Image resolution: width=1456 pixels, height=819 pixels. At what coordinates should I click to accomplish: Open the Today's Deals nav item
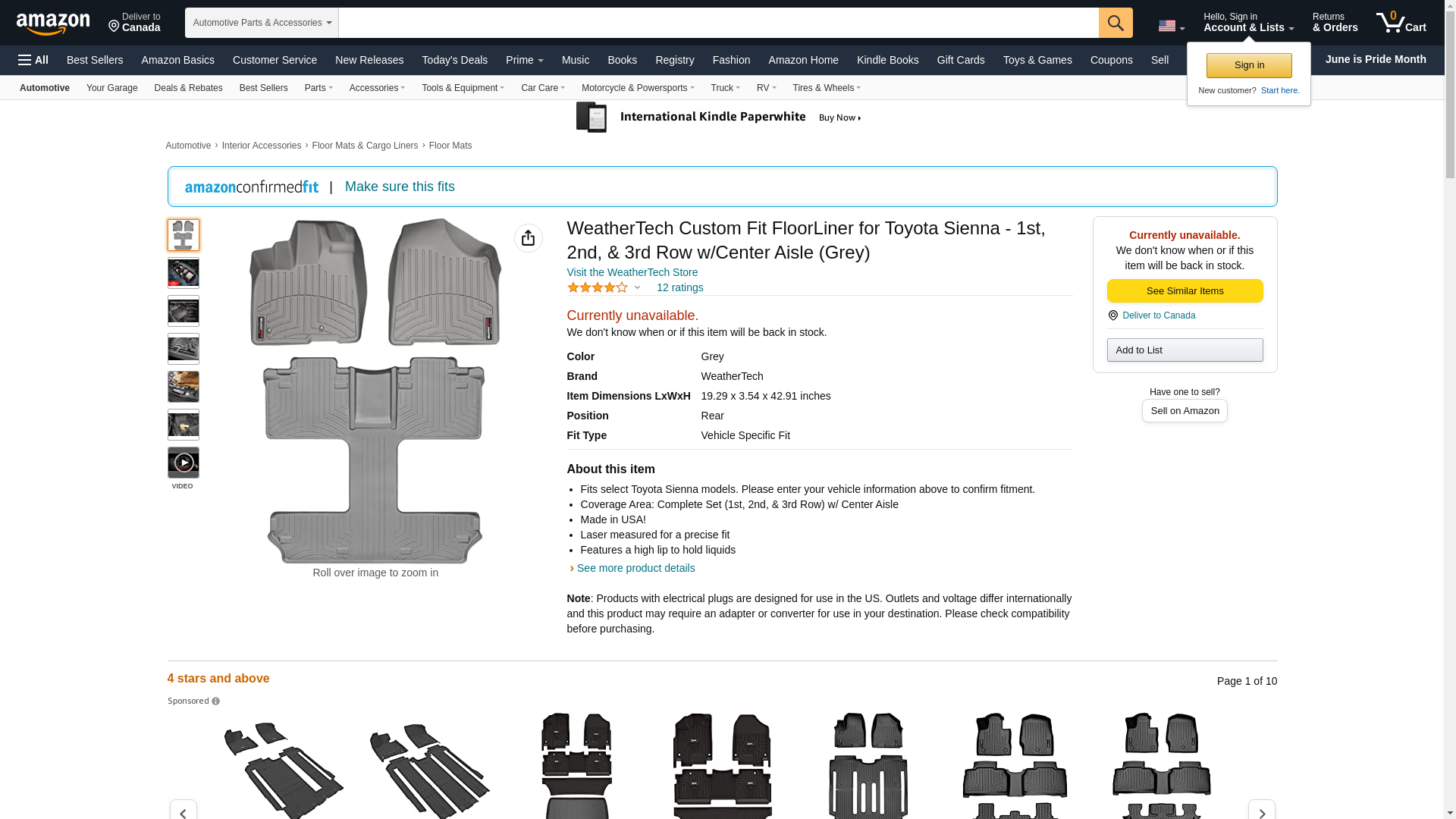pyautogui.click(x=454, y=60)
